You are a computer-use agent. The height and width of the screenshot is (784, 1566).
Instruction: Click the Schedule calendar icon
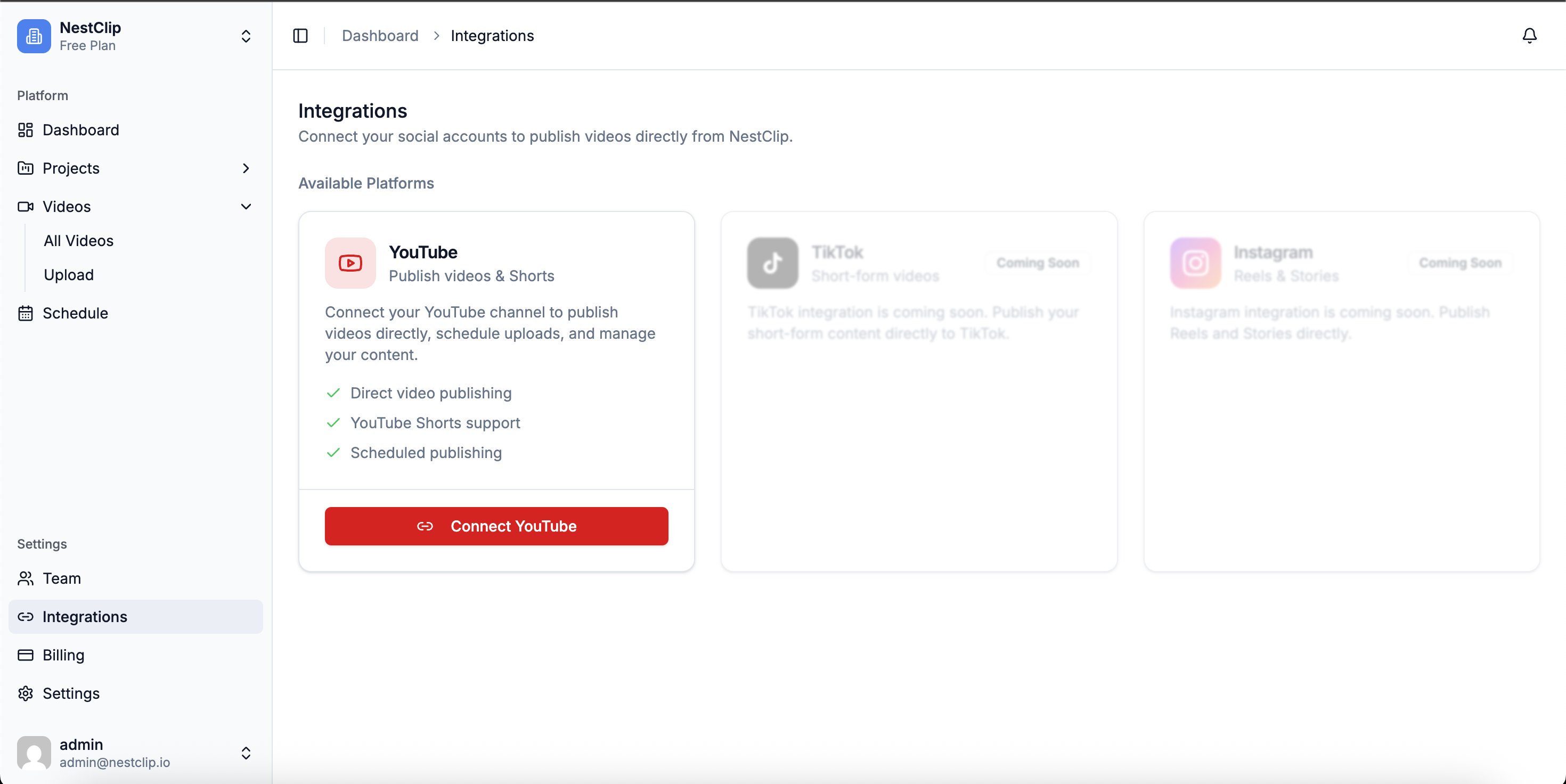pos(26,313)
